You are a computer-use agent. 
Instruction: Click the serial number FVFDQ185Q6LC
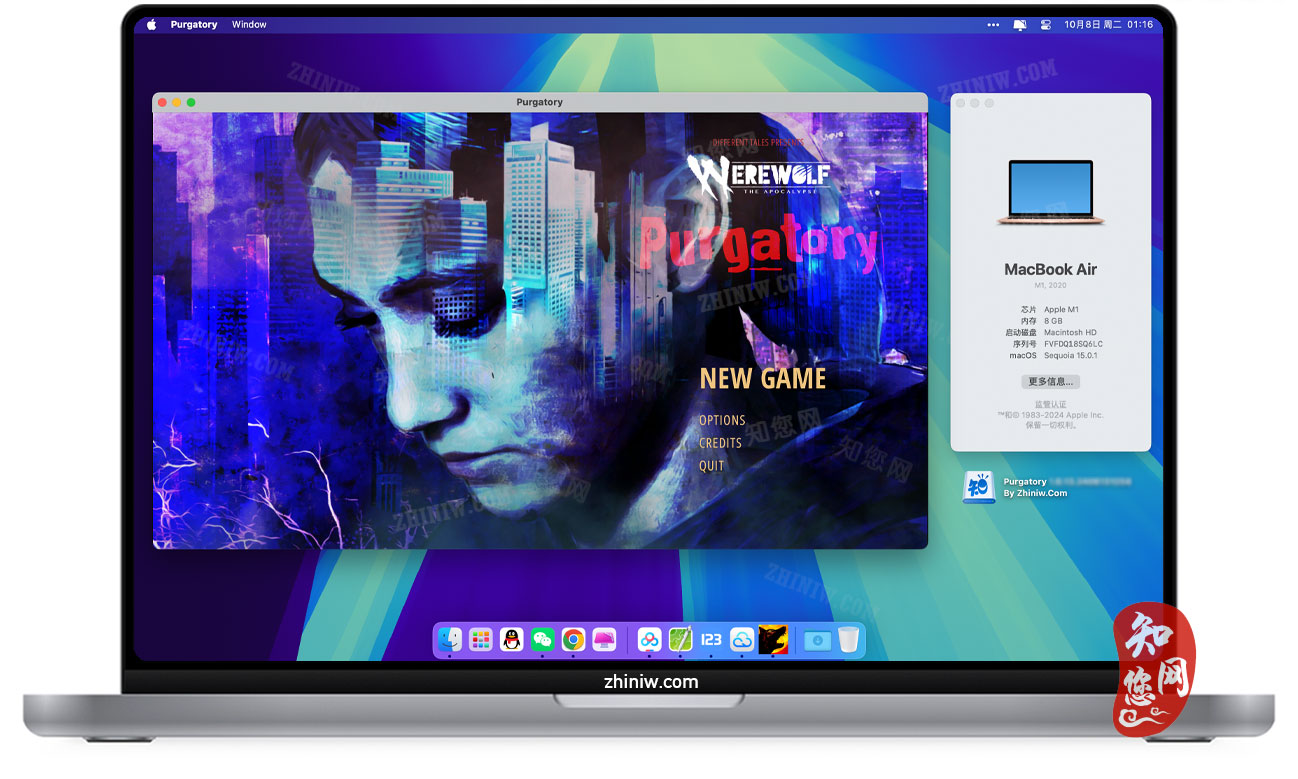coord(1073,344)
